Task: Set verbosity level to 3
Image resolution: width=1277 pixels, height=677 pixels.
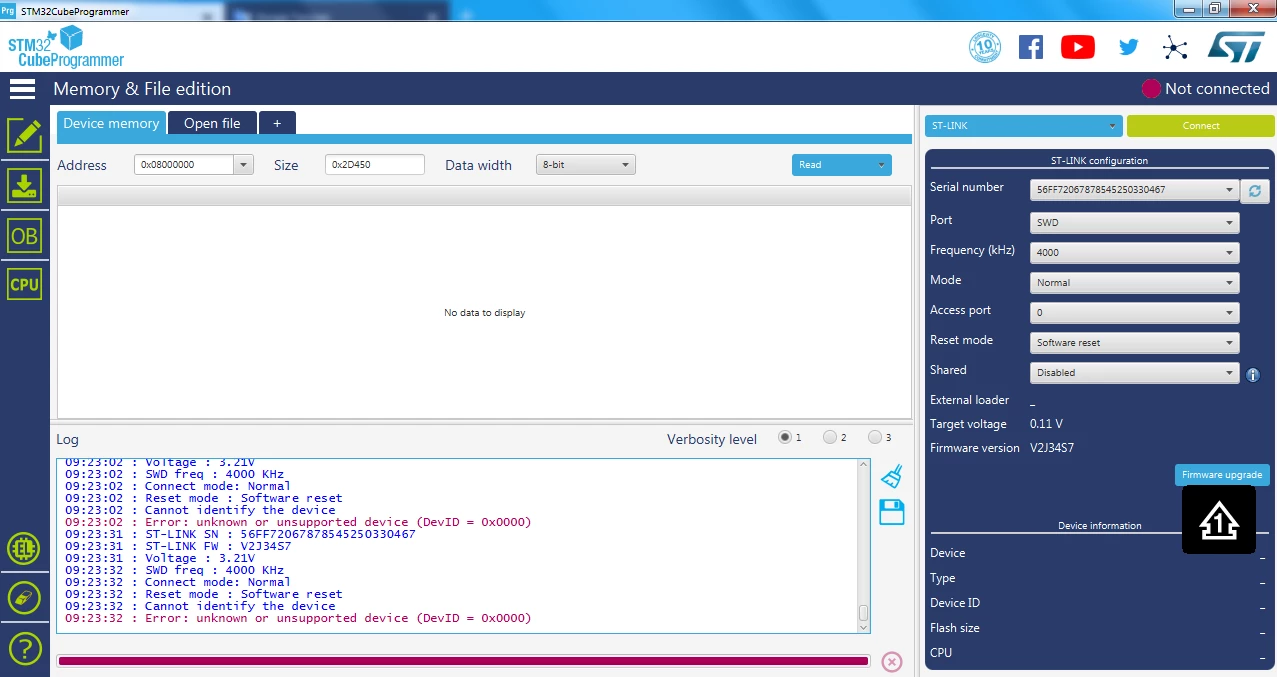Action: point(875,437)
